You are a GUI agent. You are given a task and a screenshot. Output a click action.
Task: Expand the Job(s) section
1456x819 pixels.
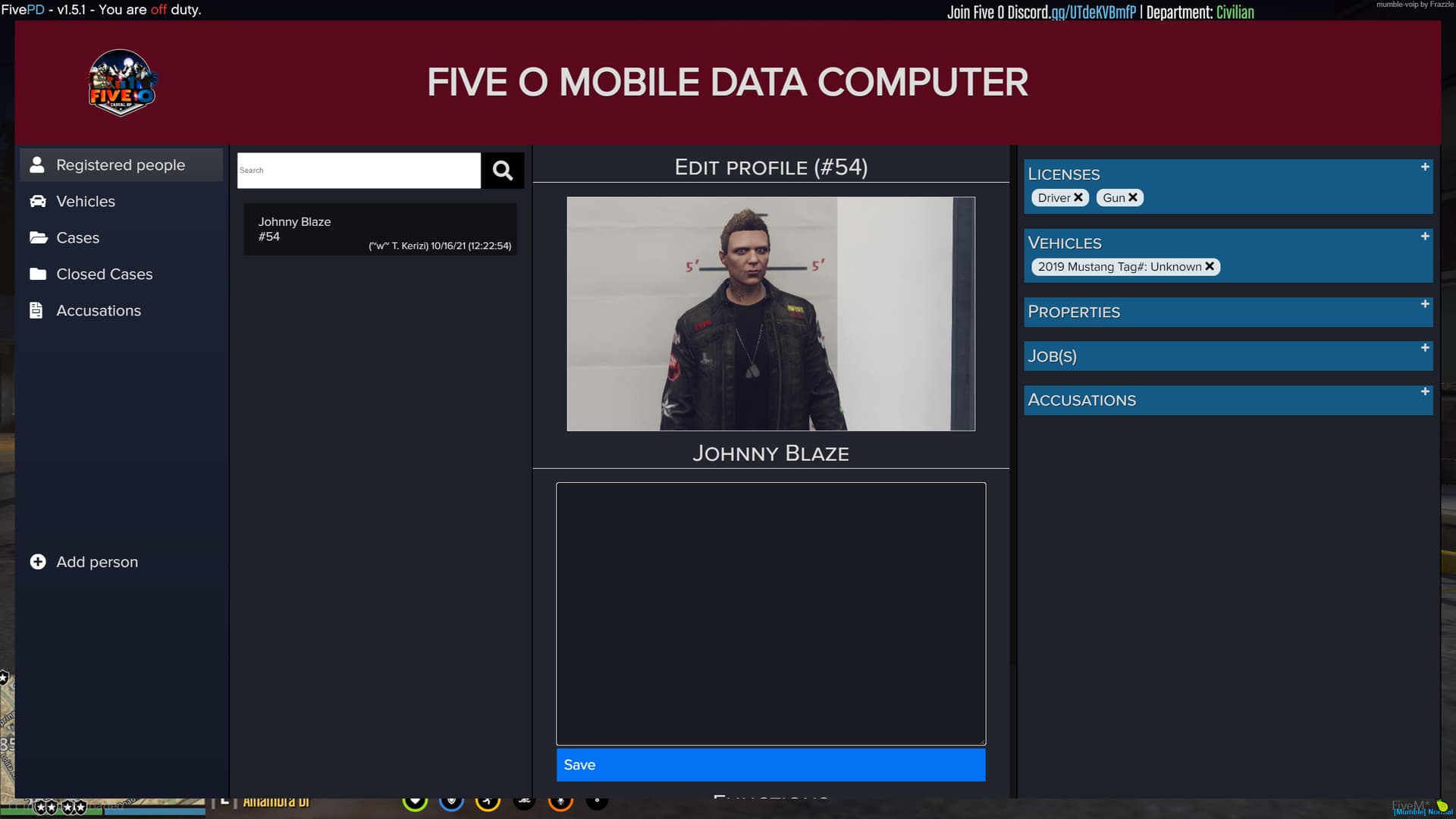click(1425, 347)
